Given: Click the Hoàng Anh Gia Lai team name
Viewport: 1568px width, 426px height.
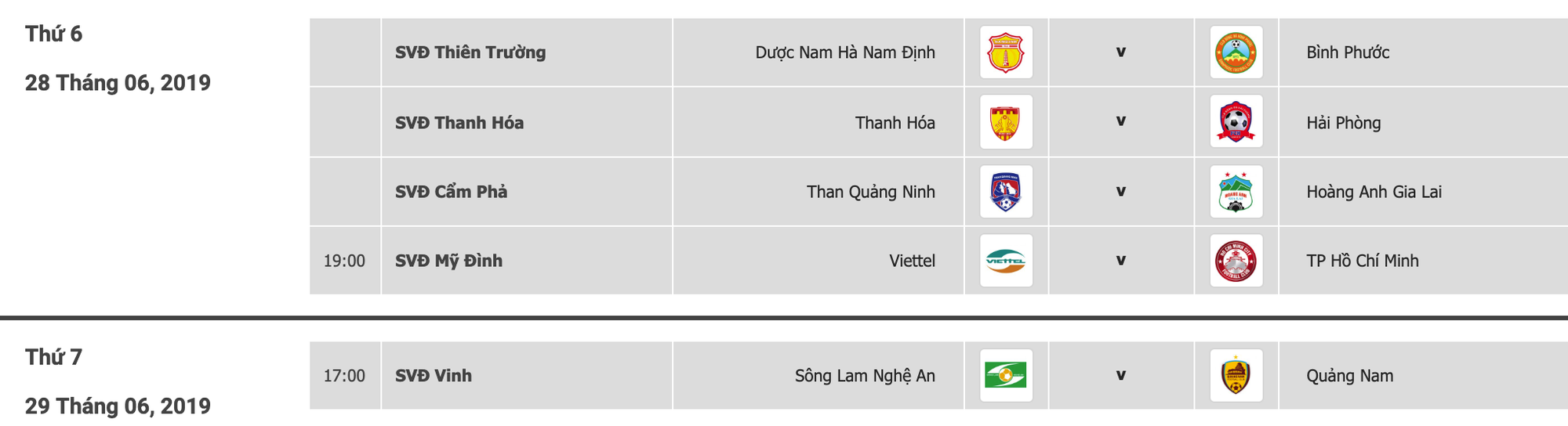Looking at the screenshot, I should click(1374, 192).
